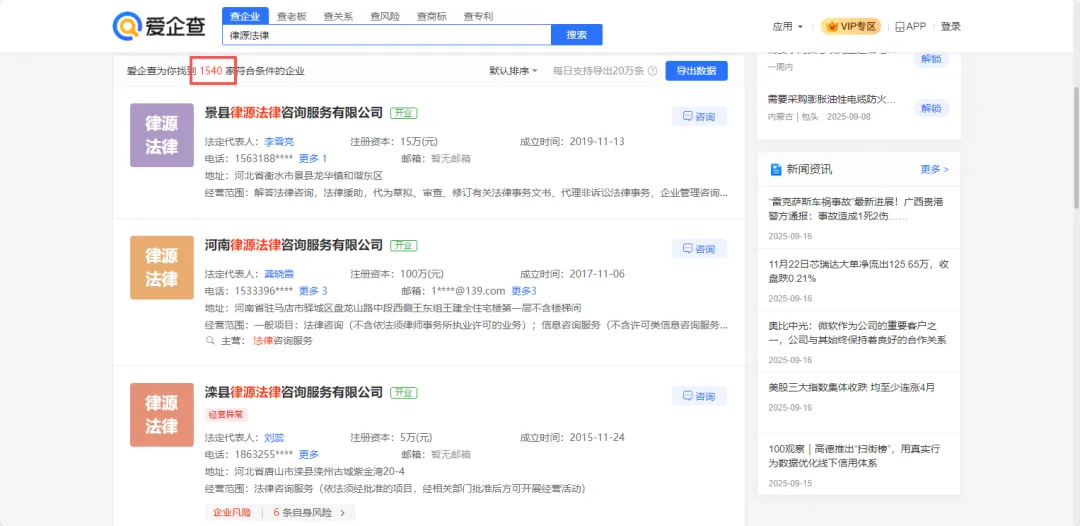Click 咨询 button for 河南律源法律

pyautogui.click(x=699, y=249)
